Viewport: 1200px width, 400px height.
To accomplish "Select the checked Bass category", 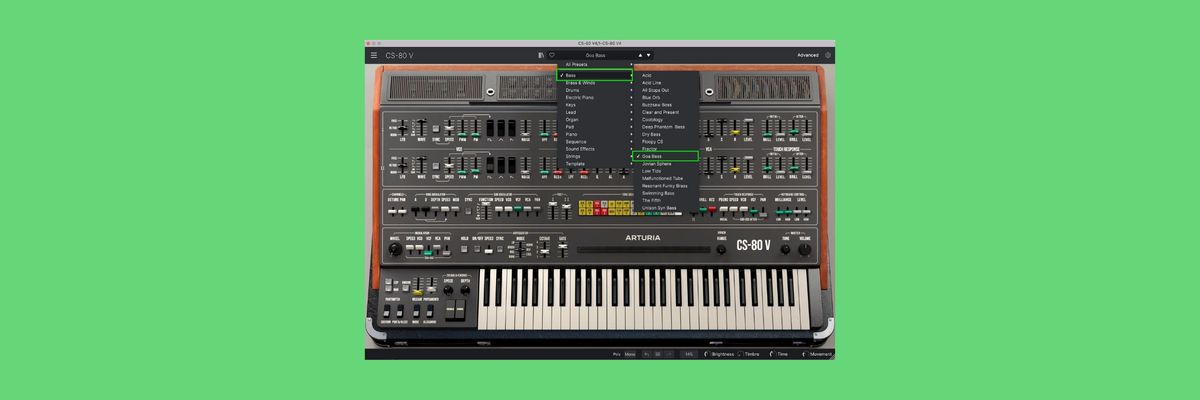I will click(595, 75).
